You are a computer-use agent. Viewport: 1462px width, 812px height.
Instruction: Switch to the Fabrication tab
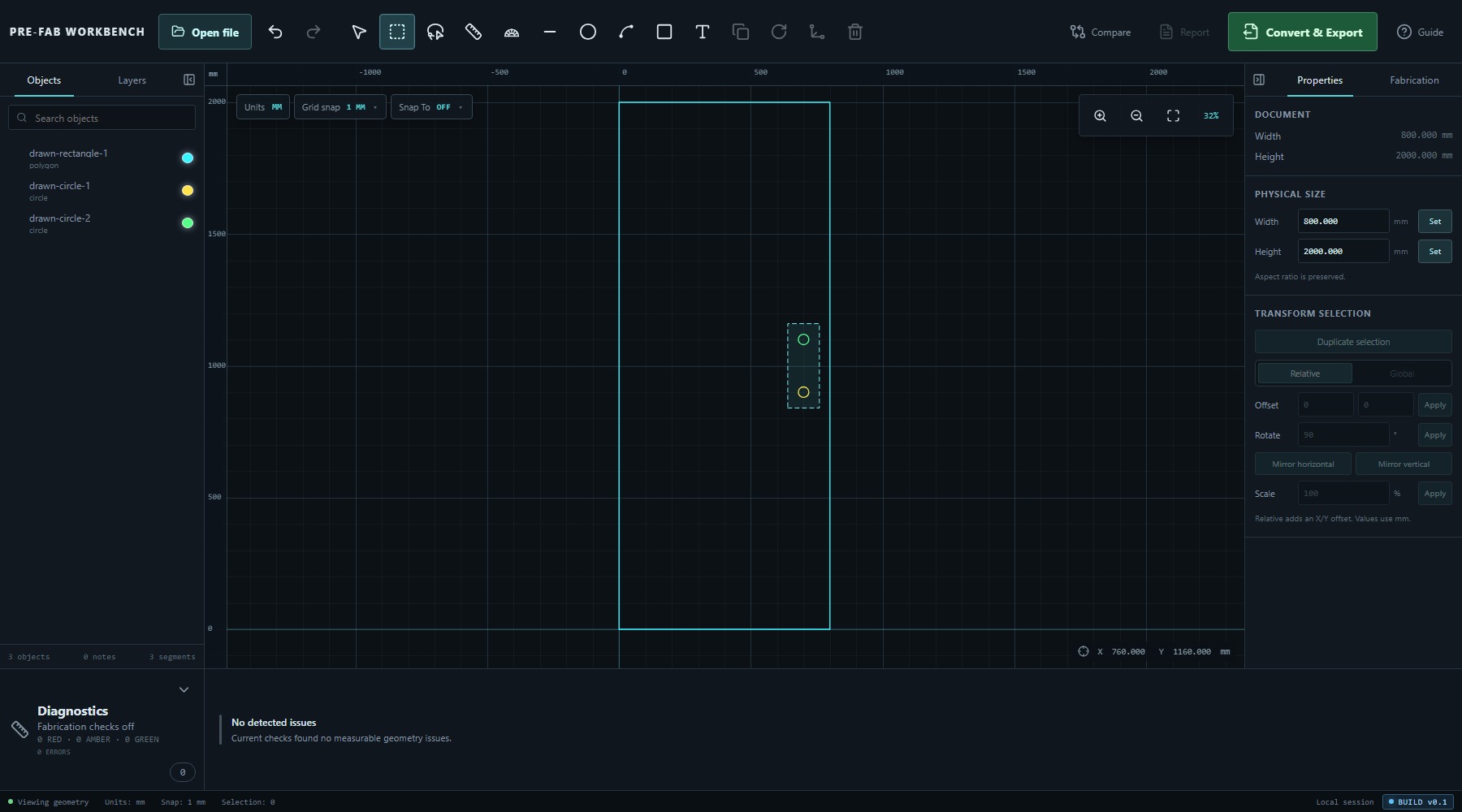tap(1414, 80)
